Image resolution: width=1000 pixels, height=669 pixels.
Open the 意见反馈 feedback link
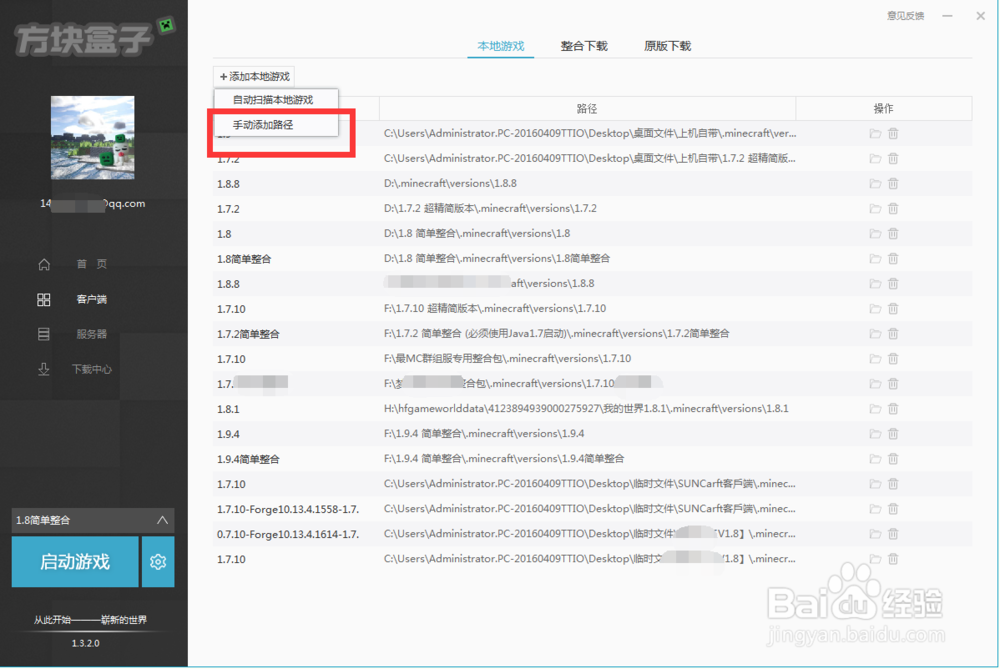(x=904, y=15)
